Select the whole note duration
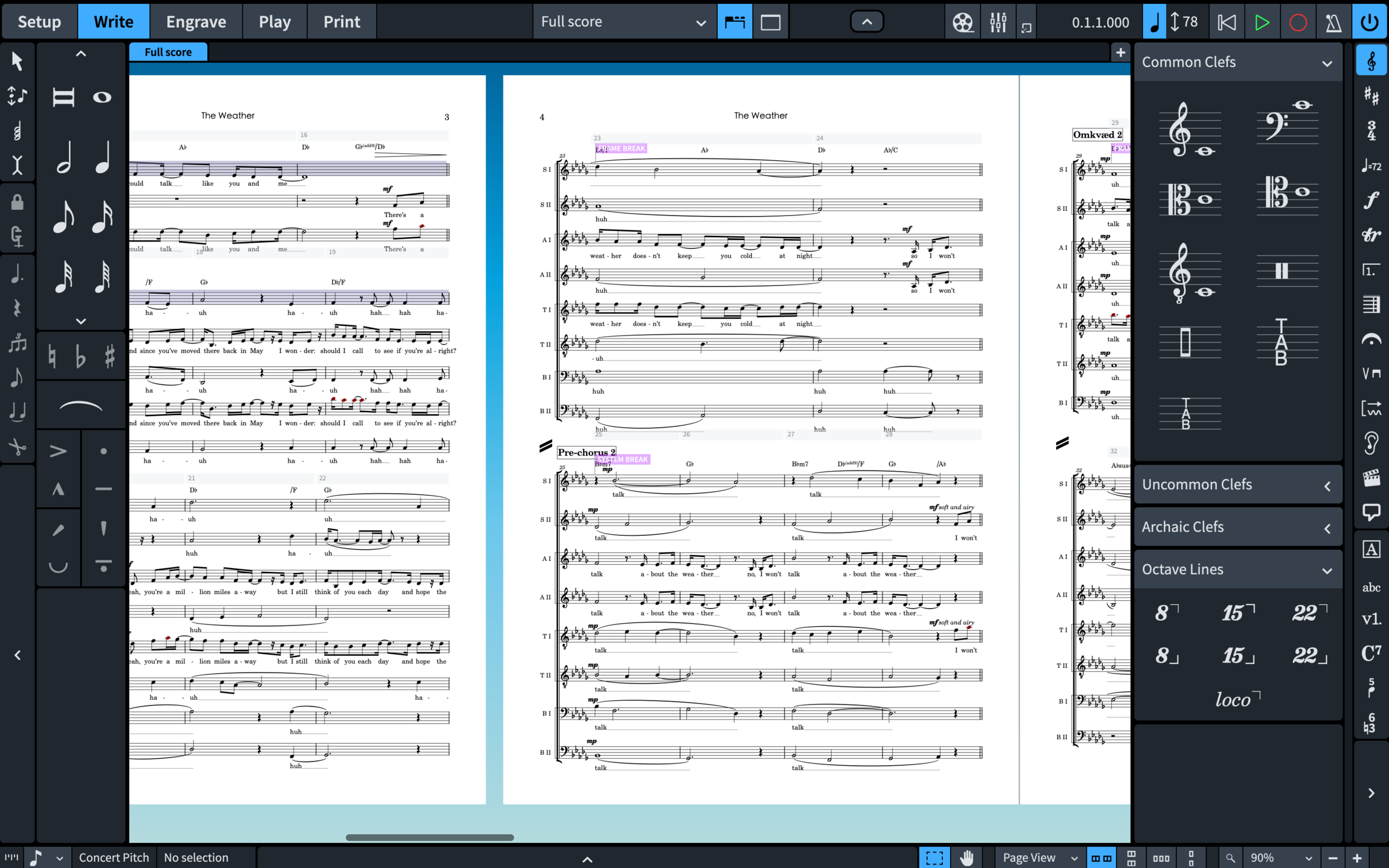The width and height of the screenshot is (1389, 868). [x=102, y=97]
